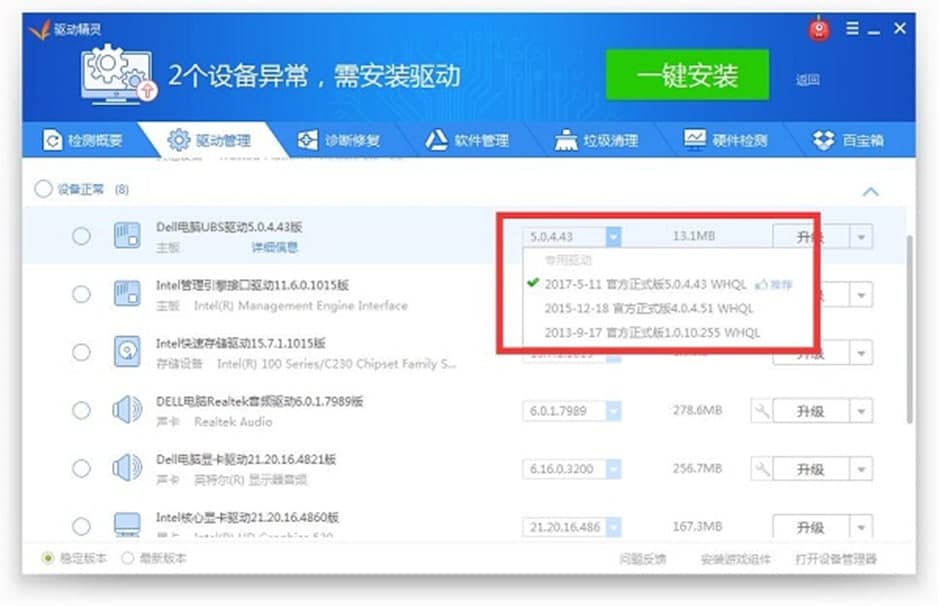Select the 最新版本 radio option

point(127,558)
